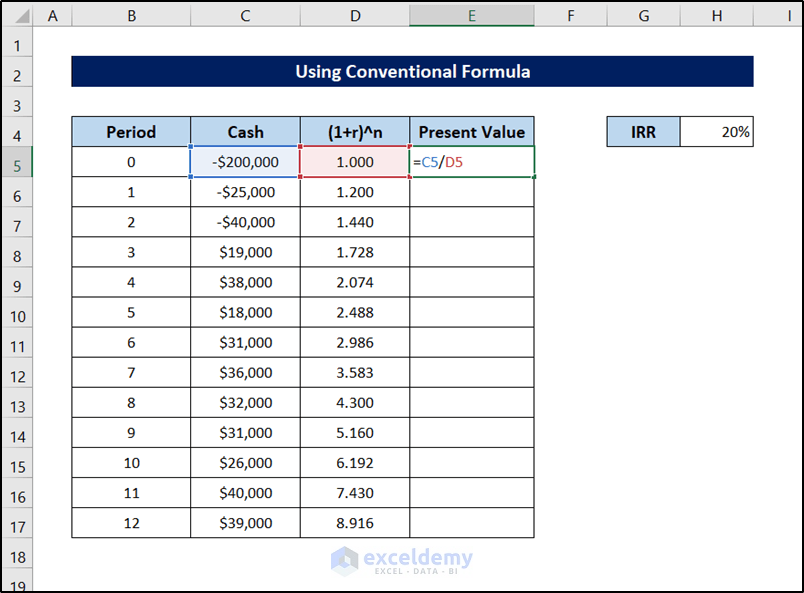Select the cell with value 8.916
The image size is (804, 593).
355,523
